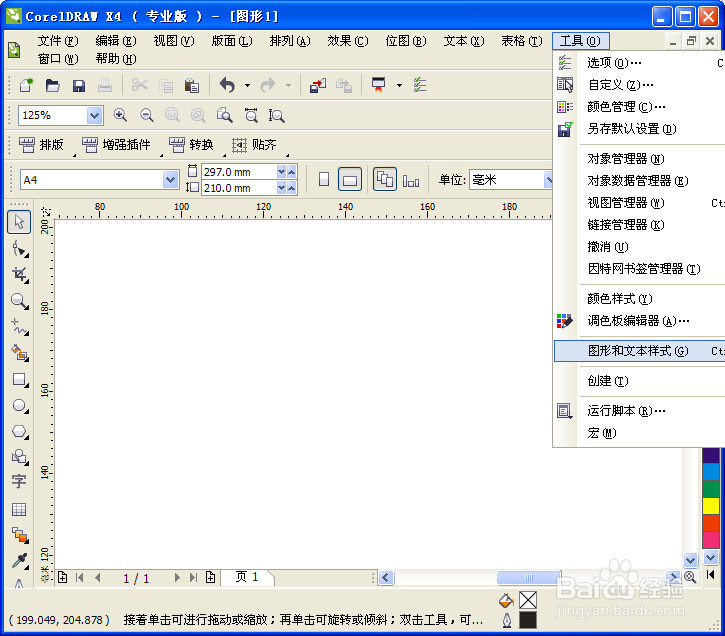Screen dimensions: 725x636
Task: Choose 图形和文本样式(G) menu entry
Action: [639, 351]
